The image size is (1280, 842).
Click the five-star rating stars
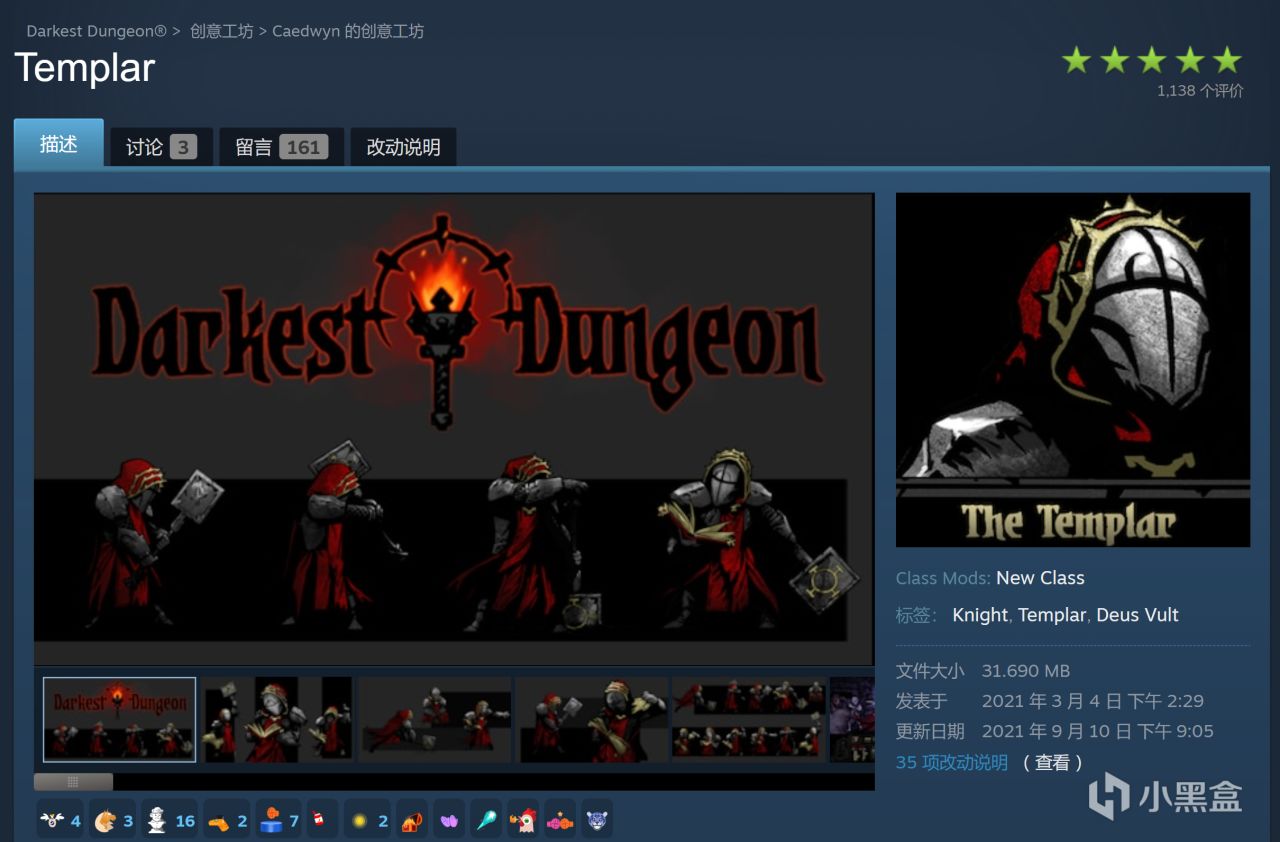point(1151,61)
